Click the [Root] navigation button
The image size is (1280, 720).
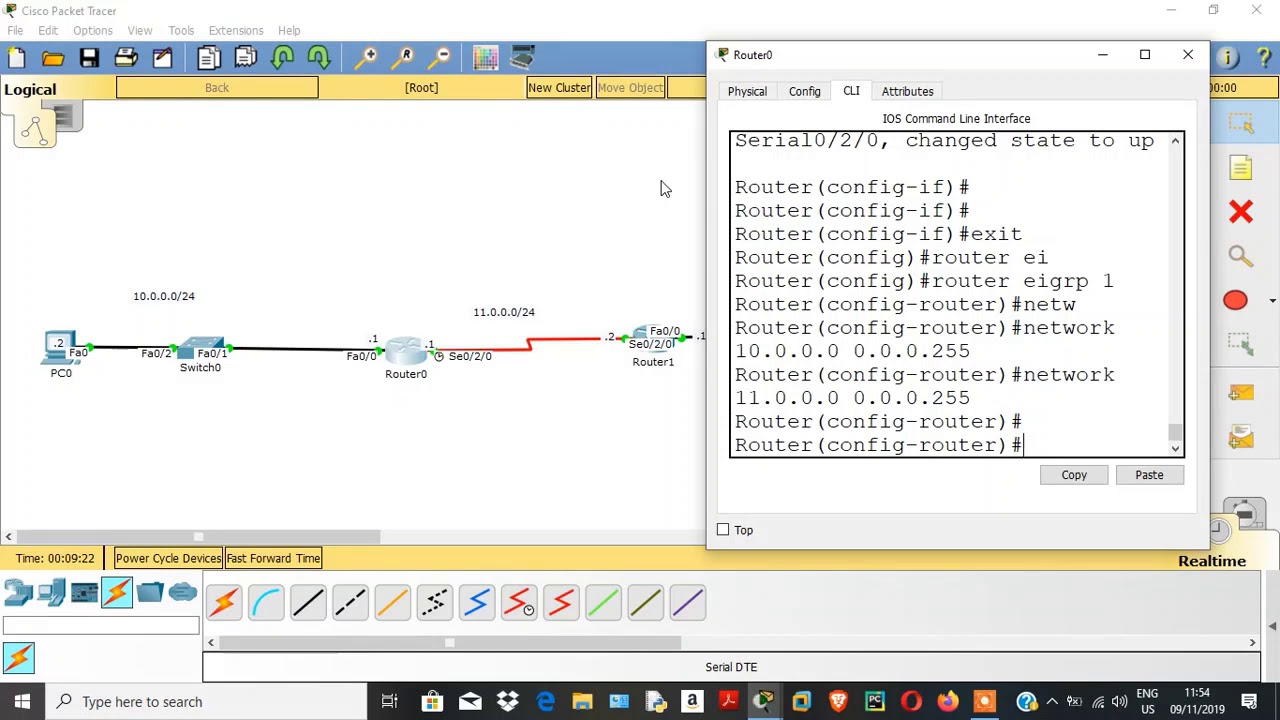point(421,87)
